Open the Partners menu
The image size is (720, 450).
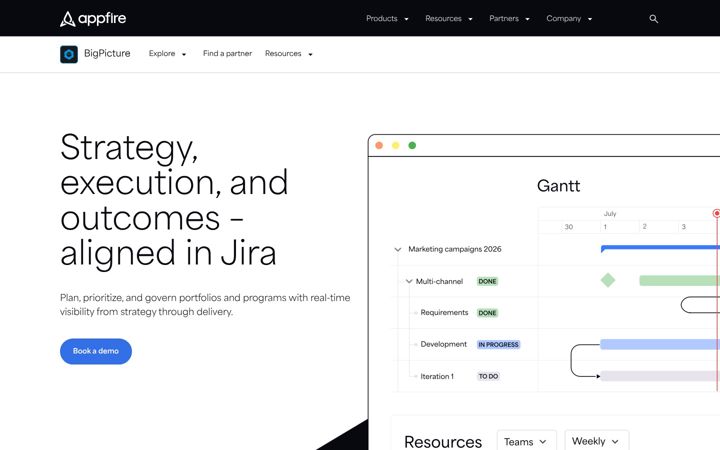coord(509,18)
